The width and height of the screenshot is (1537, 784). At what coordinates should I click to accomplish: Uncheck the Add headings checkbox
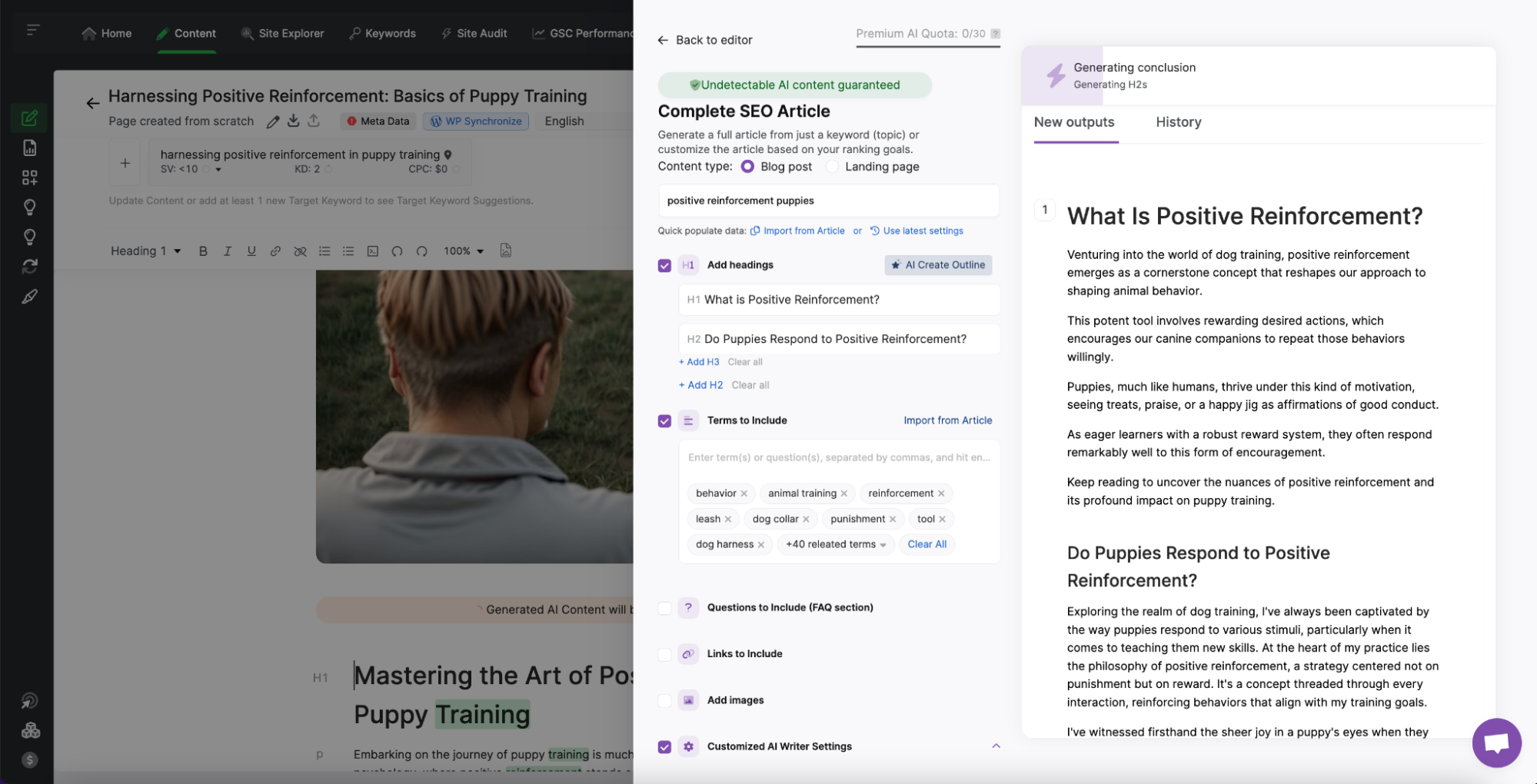point(664,266)
